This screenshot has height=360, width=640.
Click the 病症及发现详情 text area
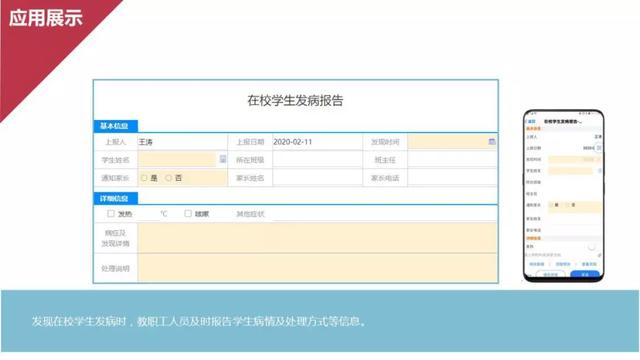tap(317, 238)
